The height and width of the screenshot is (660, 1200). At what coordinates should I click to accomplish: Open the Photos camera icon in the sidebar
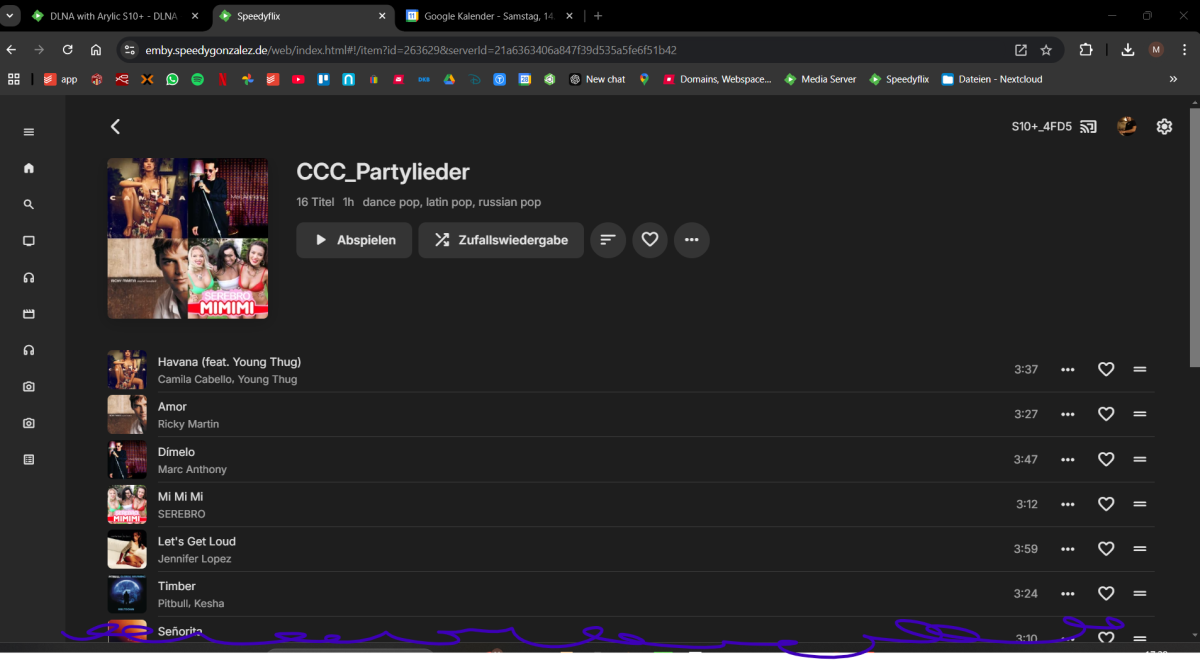[x=28, y=386]
